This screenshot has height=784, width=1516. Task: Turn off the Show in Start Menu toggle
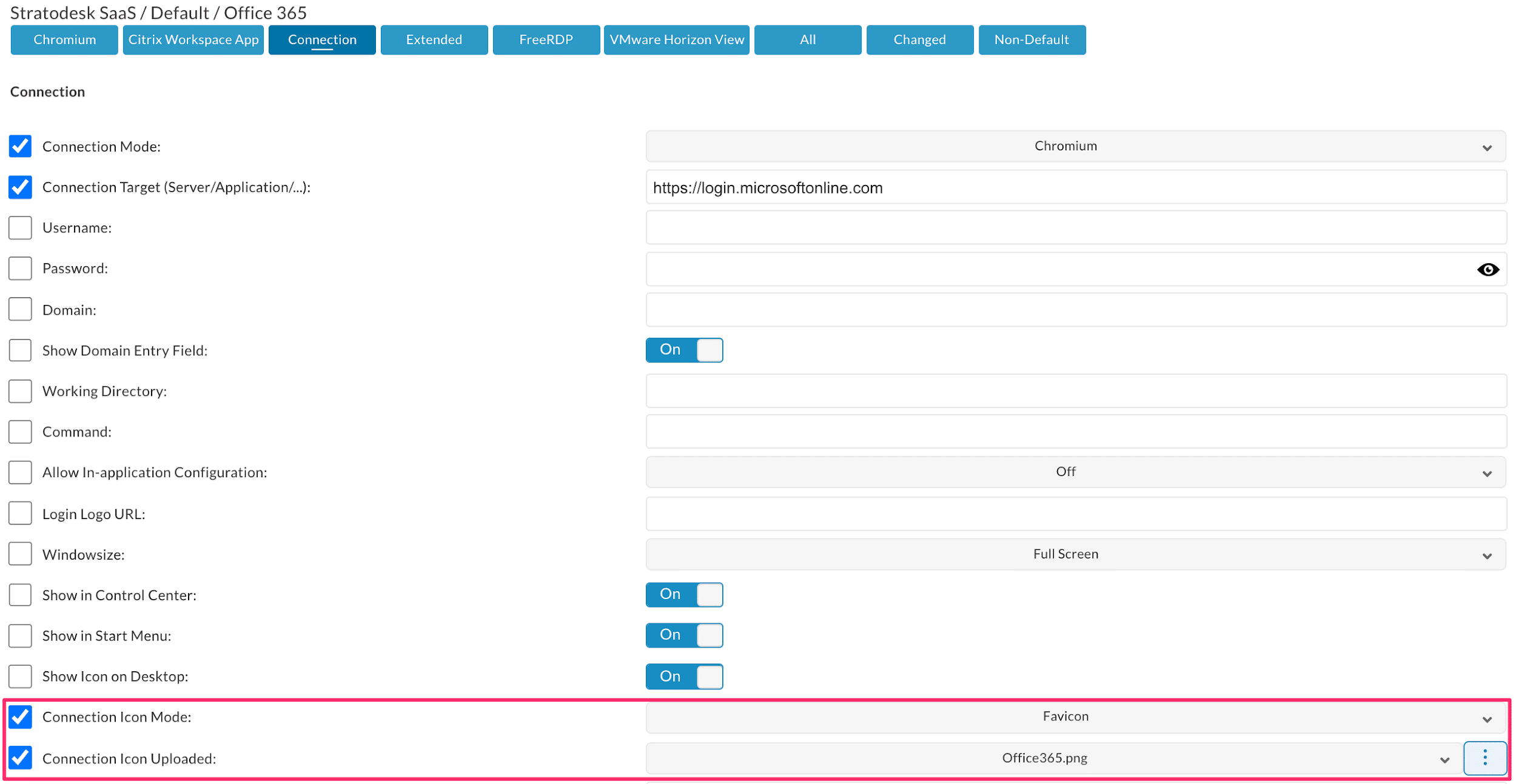(x=684, y=635)
